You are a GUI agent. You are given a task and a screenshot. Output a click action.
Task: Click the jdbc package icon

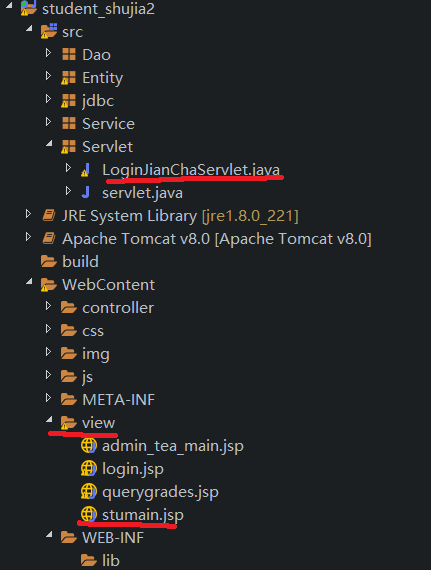(x=68, y=101)
